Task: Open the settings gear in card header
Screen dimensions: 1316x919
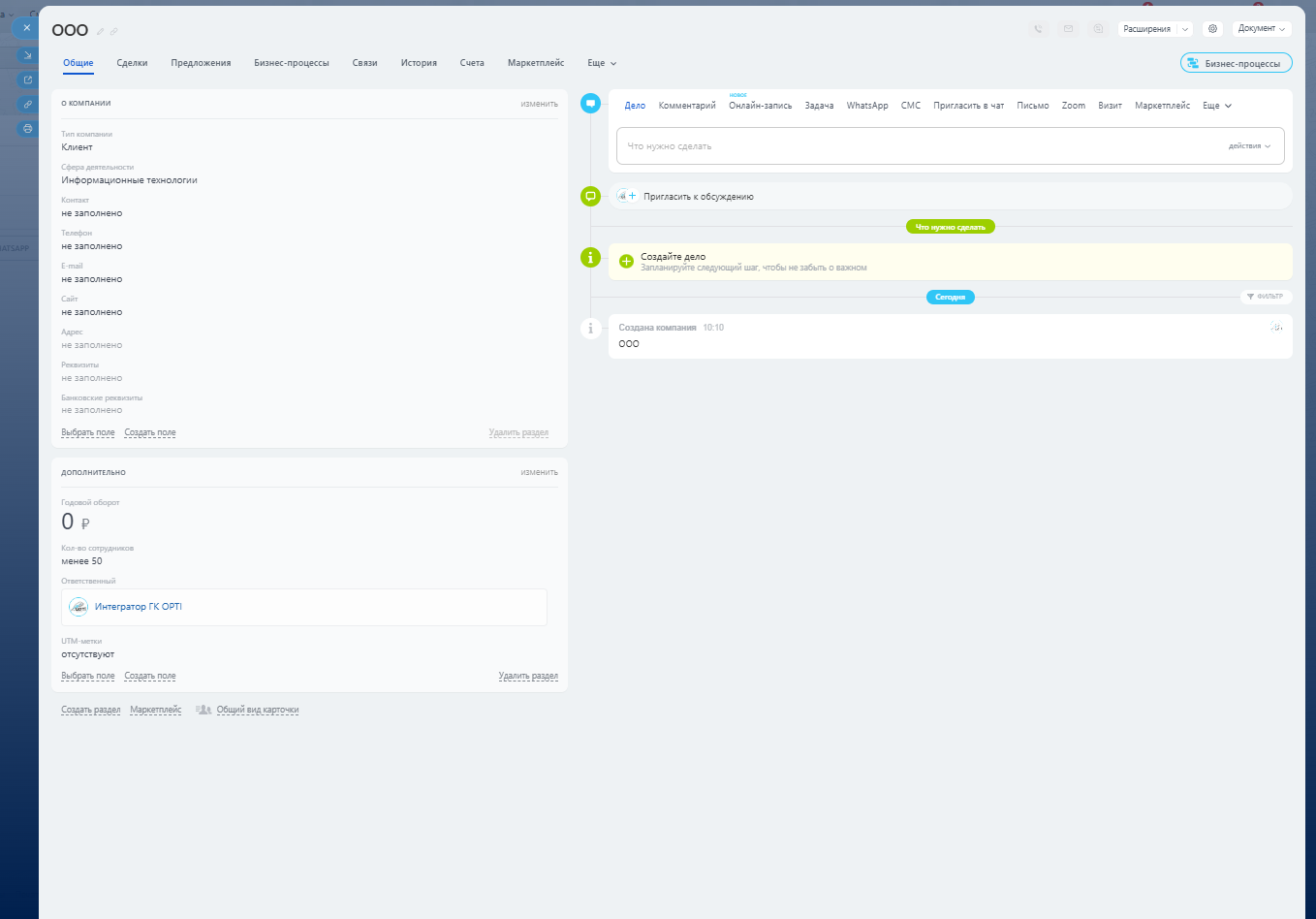Action: (x=1212, y=29)
